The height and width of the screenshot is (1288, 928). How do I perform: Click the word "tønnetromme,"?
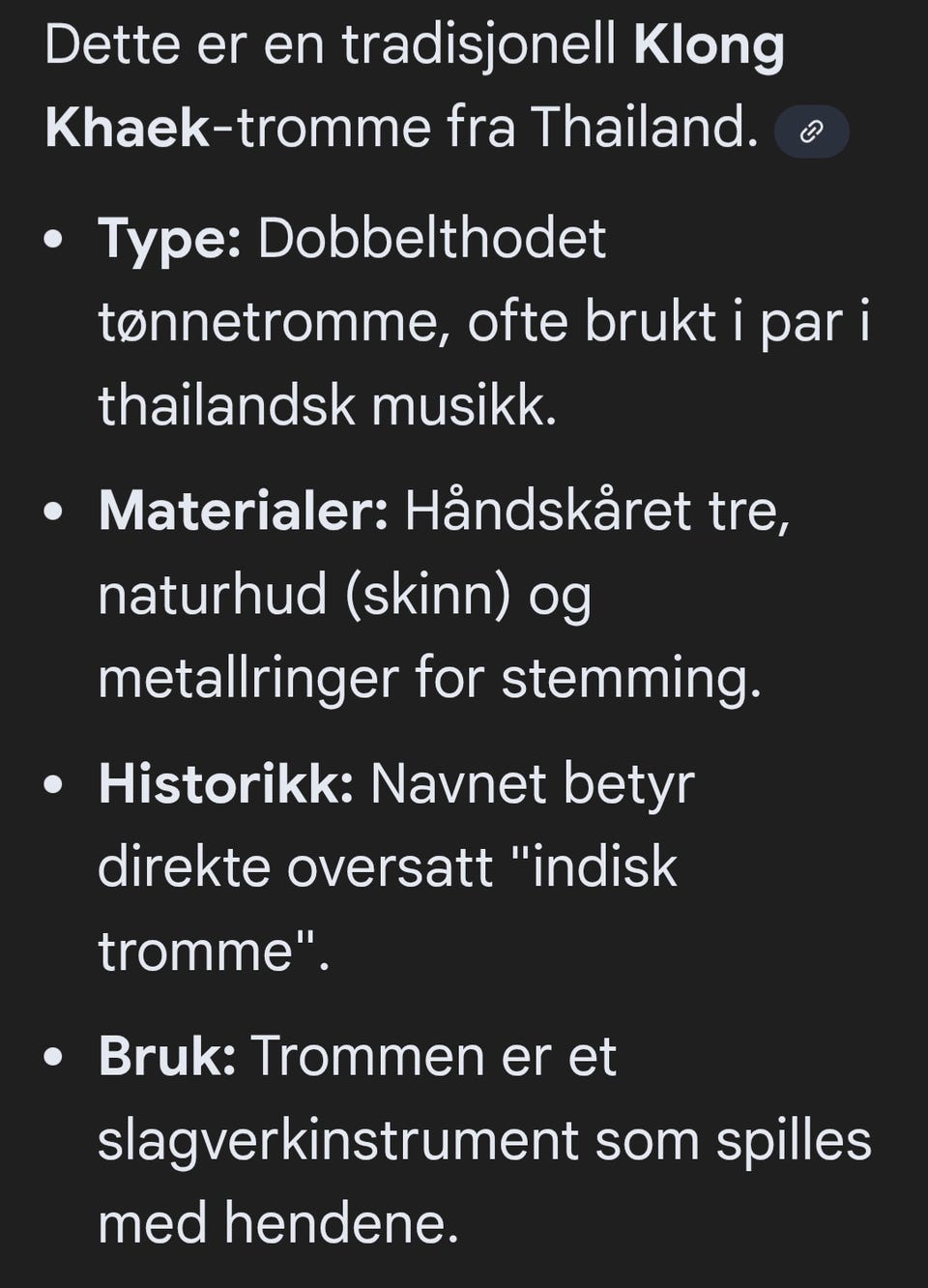(x=275, y=323)
